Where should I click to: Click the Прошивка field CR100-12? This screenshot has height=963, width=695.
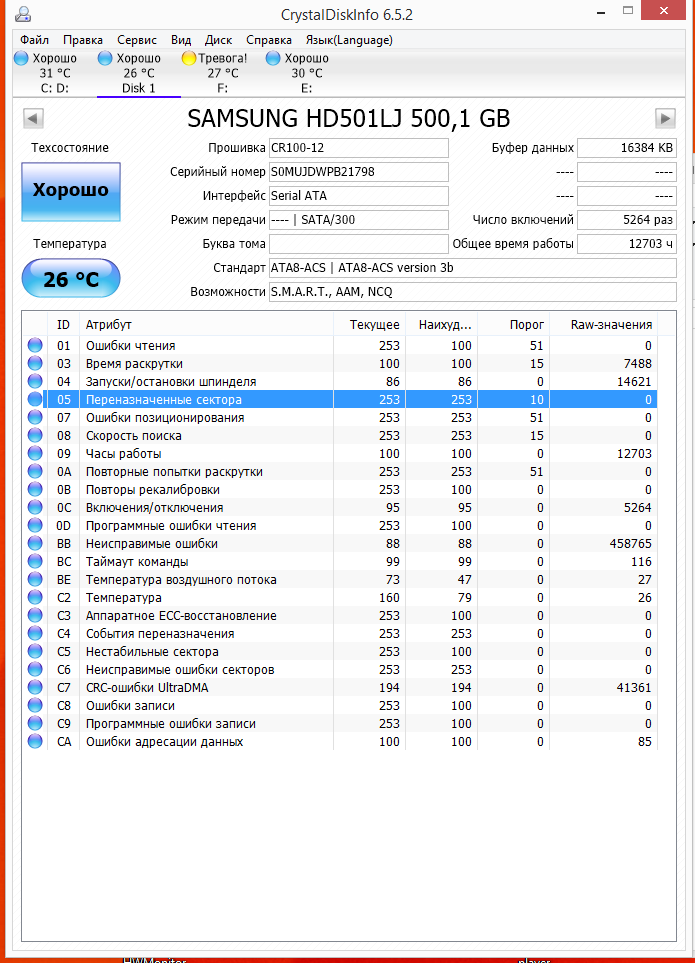[x=359, y=148]
